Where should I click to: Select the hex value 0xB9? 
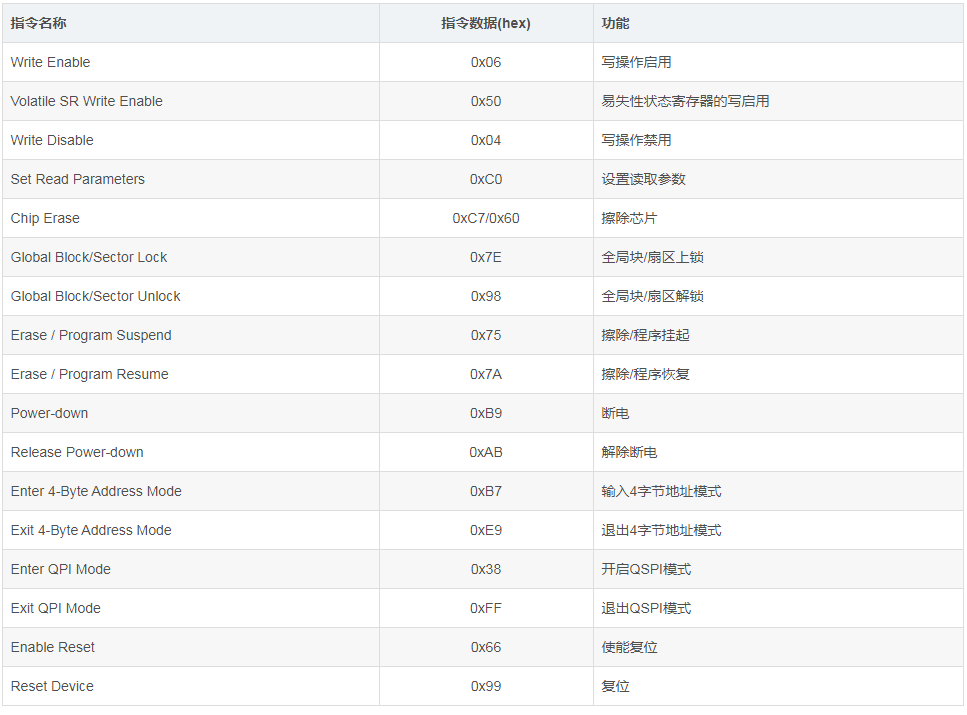click(486, 413)
